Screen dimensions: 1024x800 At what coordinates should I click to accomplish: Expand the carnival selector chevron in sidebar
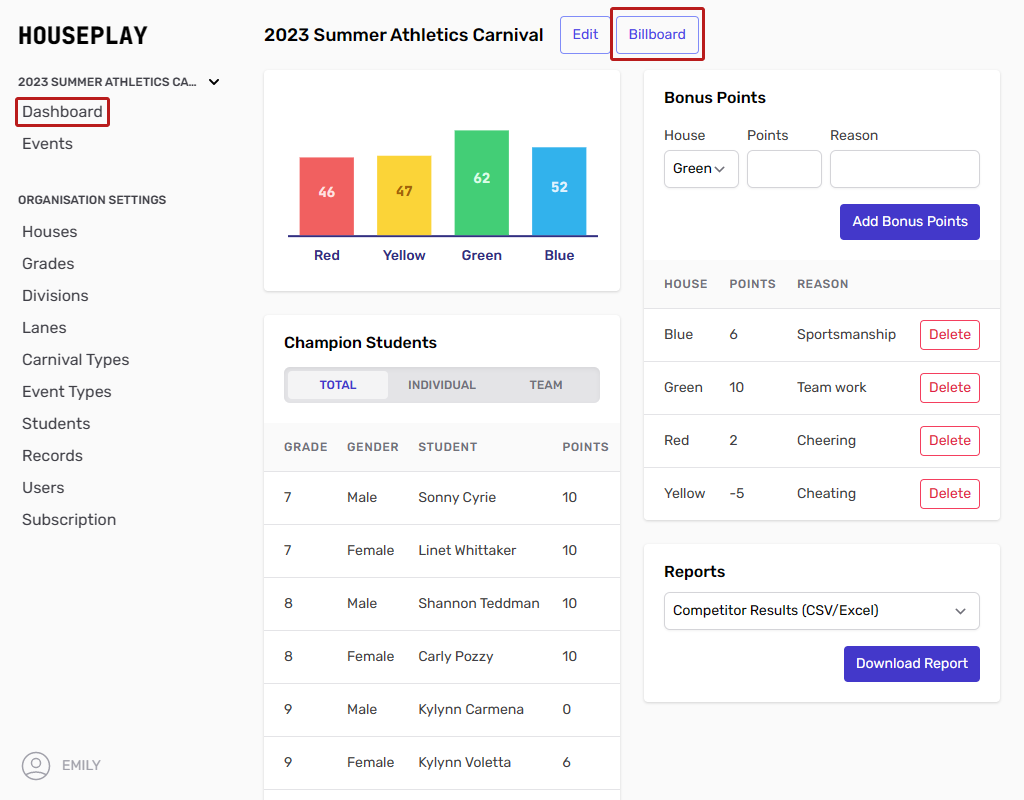(214, 82)
